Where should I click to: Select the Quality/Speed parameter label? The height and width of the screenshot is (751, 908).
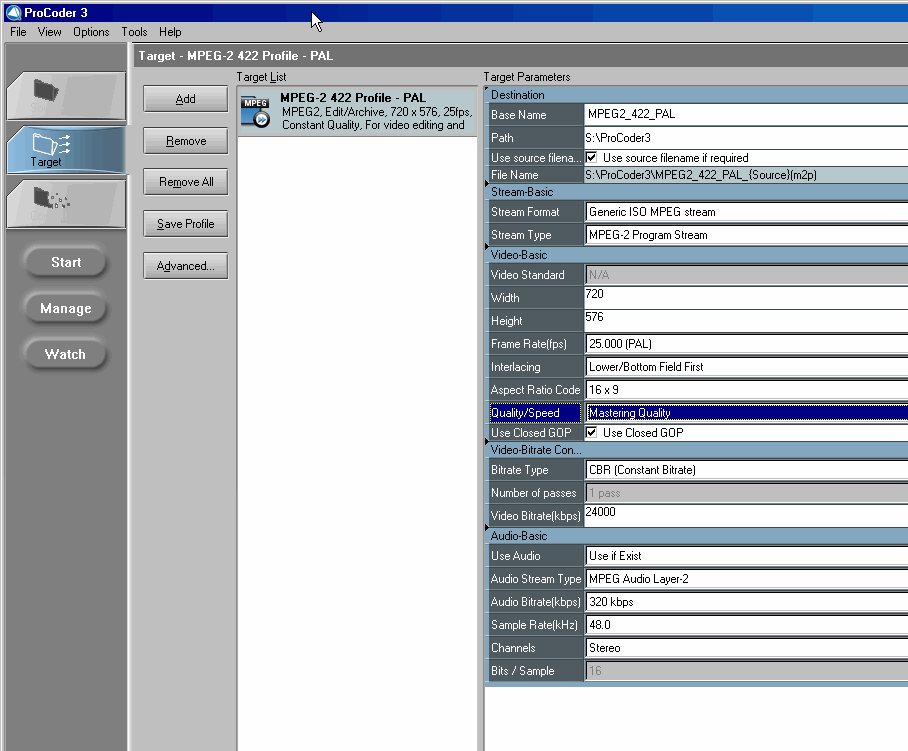(x=535, y=413)
